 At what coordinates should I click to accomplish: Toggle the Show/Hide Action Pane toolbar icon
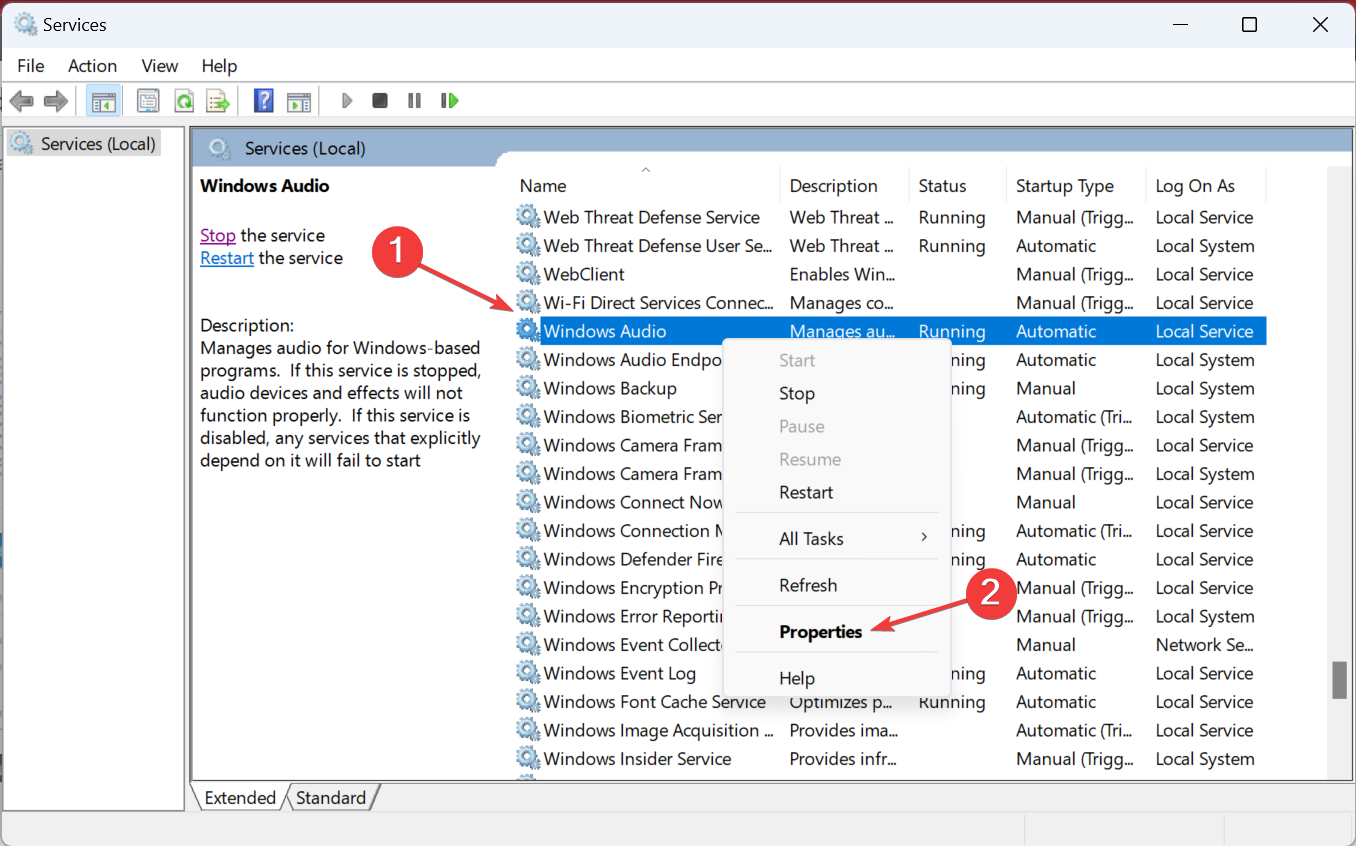pyautogui.click(x=298, y=101)
